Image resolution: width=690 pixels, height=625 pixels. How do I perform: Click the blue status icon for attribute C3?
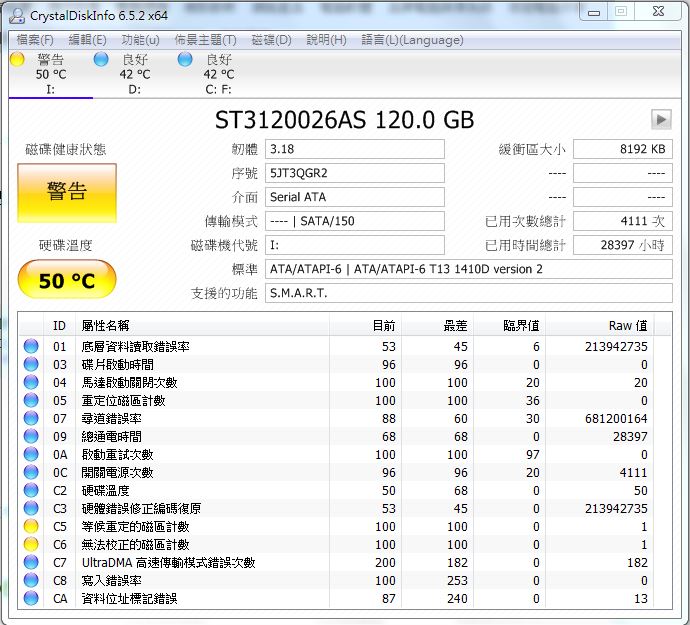tap(31, 508)
